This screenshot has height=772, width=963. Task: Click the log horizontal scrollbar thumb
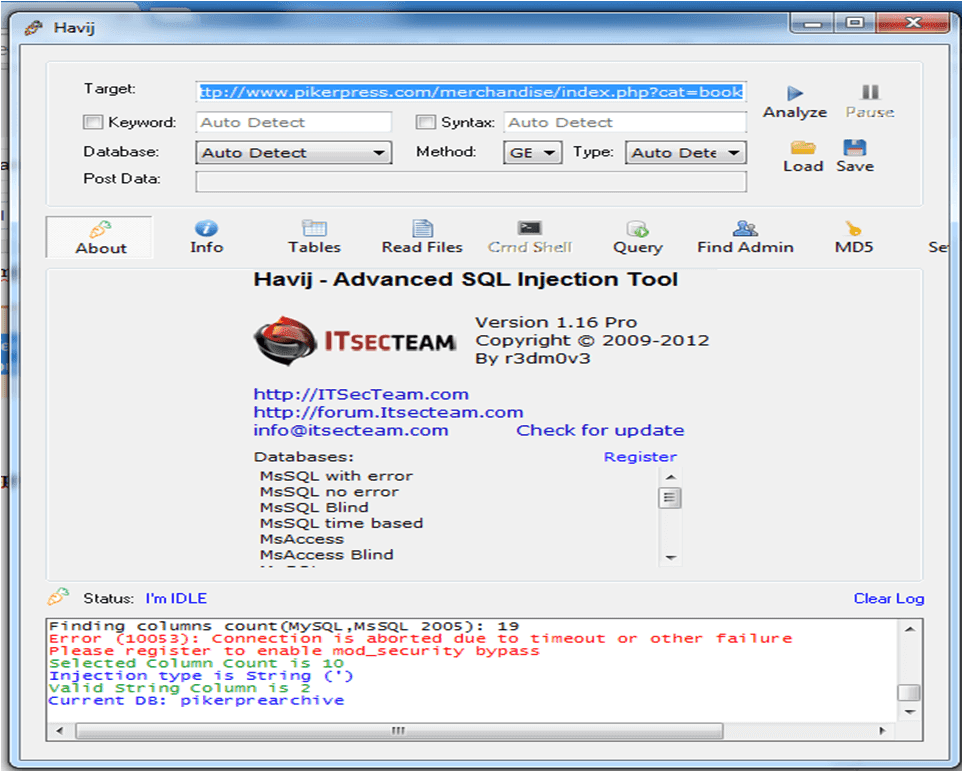399,730
